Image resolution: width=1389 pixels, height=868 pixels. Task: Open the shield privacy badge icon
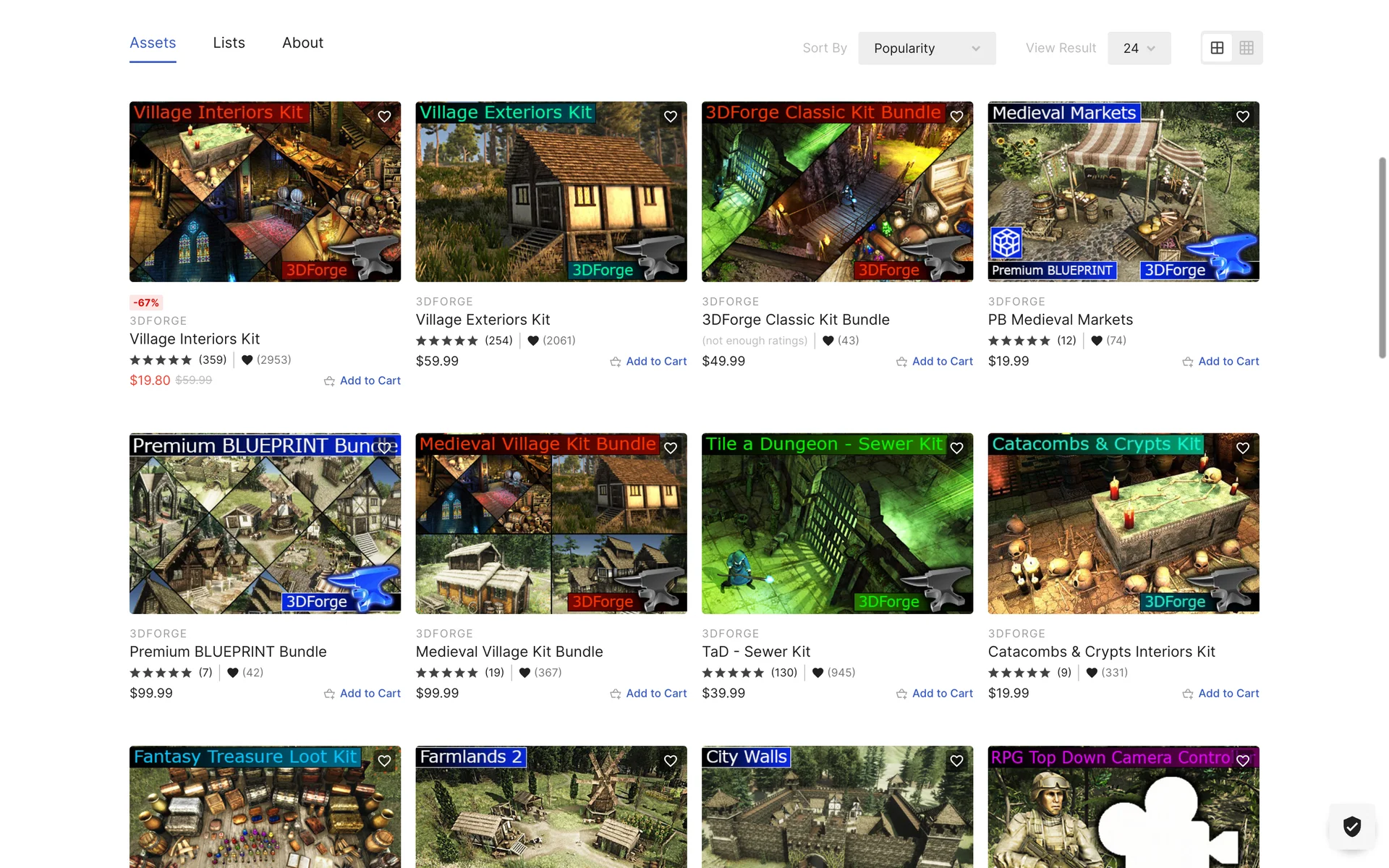click(1351, 826)
